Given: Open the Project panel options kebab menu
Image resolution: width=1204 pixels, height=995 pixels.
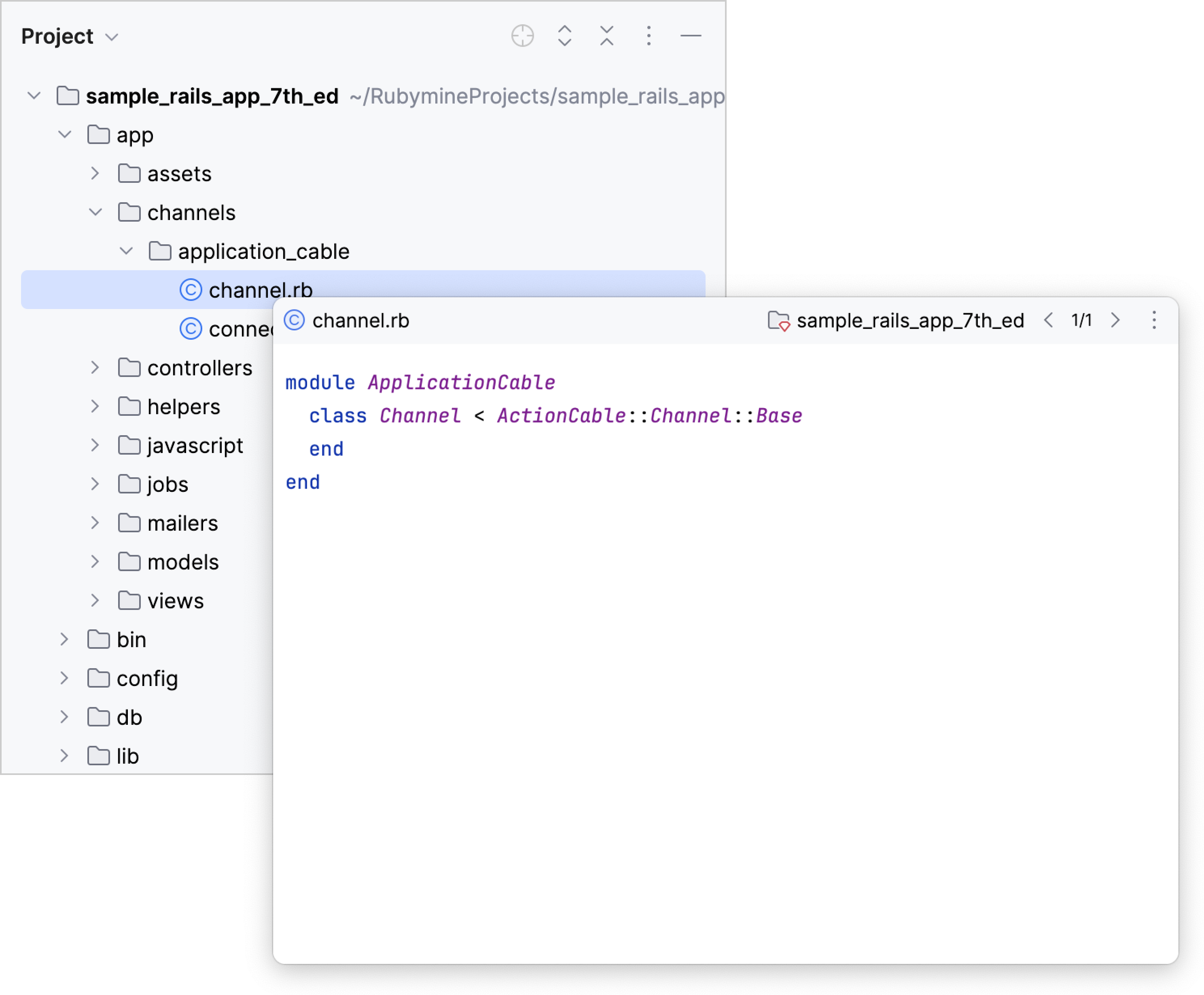Looking at the screenshot, I should pos(649,36).
